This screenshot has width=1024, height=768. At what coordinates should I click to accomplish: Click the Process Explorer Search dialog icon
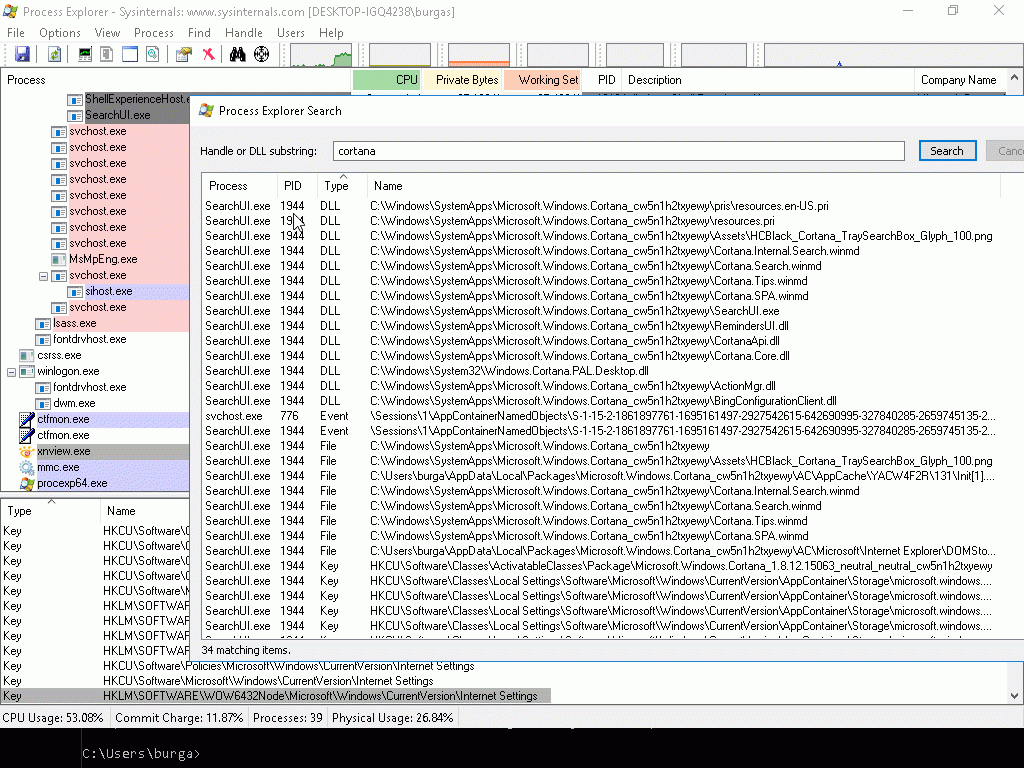[206, 110]
